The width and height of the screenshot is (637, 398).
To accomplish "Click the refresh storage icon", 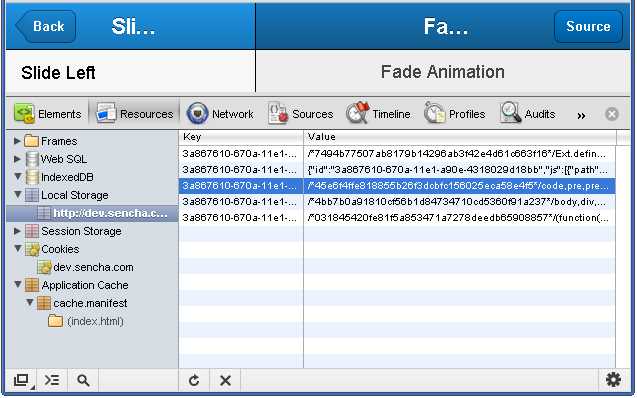I will pos(194,381).
